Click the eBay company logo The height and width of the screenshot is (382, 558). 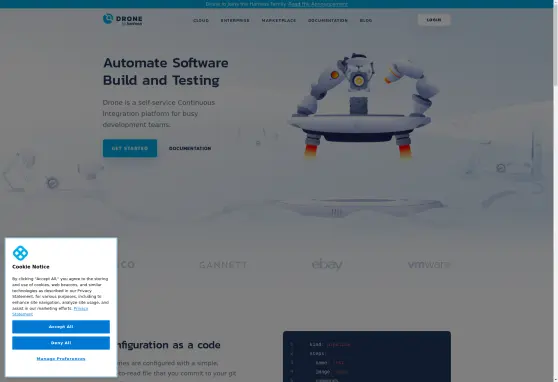(x=327, y=265)
